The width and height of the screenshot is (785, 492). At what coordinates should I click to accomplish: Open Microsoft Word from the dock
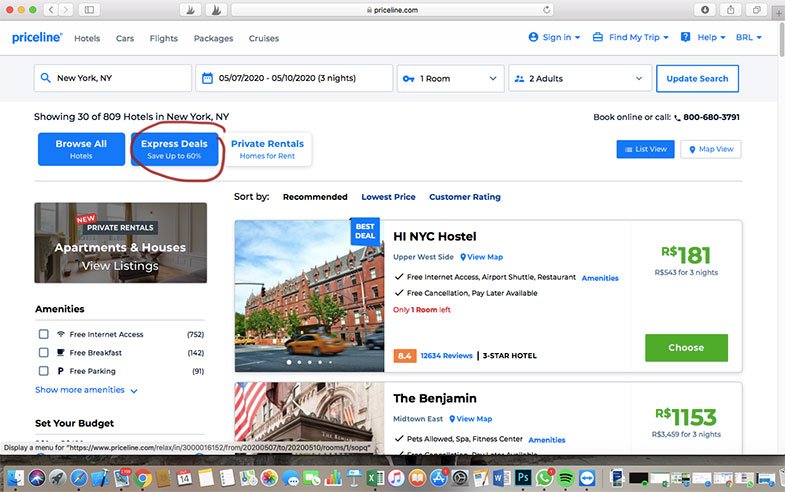point(502,478)
